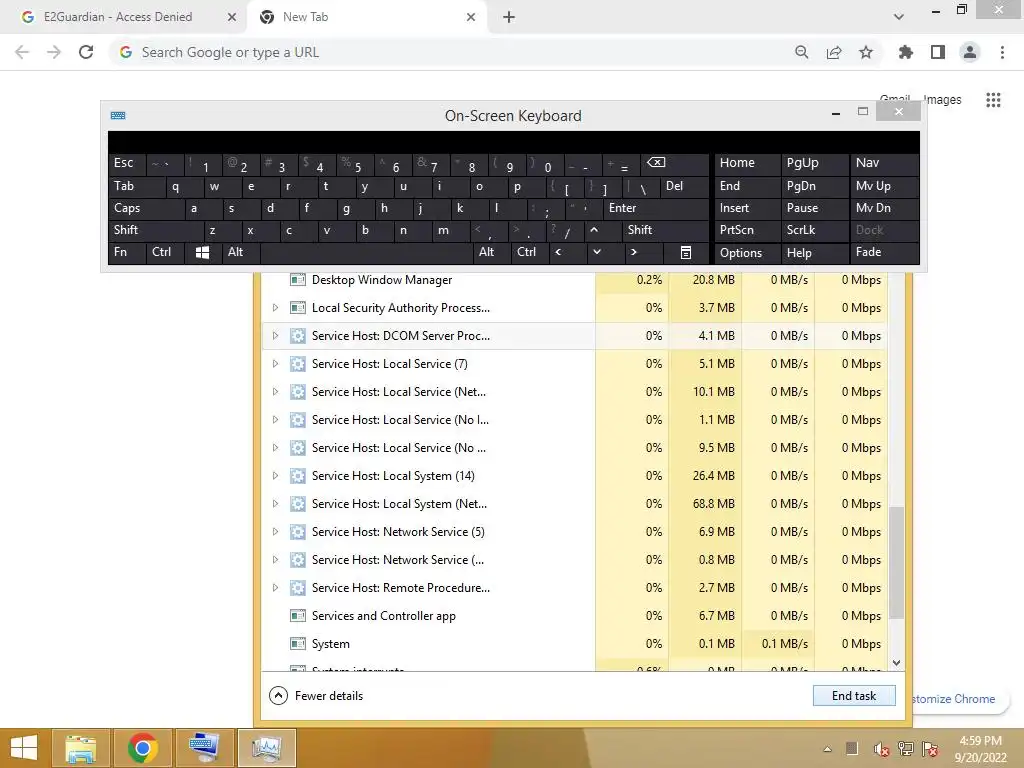Open Chrome profile avatar
Viewport: 1024px width, 768px height.
[970, 52]
